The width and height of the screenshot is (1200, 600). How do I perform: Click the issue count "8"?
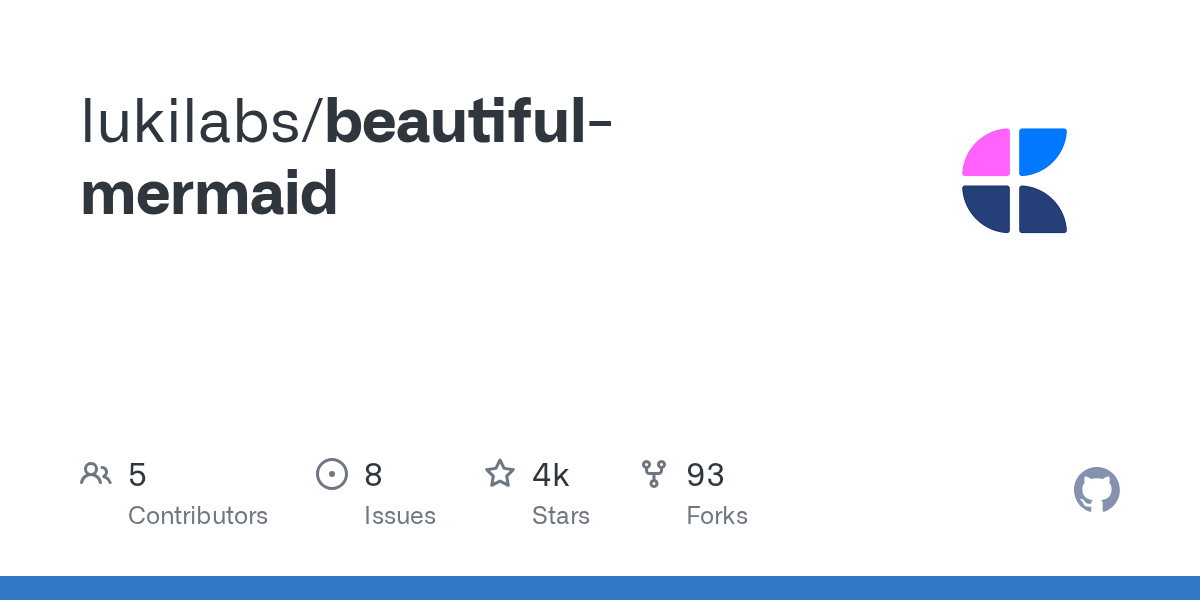[373, 475]
